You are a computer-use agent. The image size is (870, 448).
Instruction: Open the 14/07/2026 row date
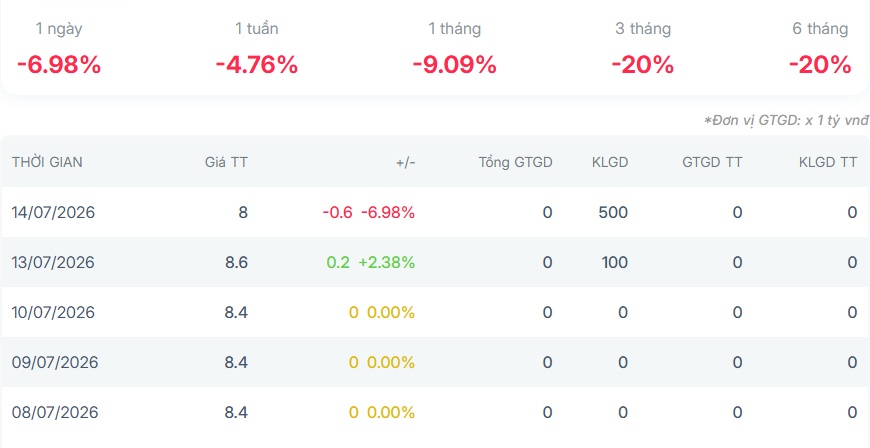coord(53,213)
